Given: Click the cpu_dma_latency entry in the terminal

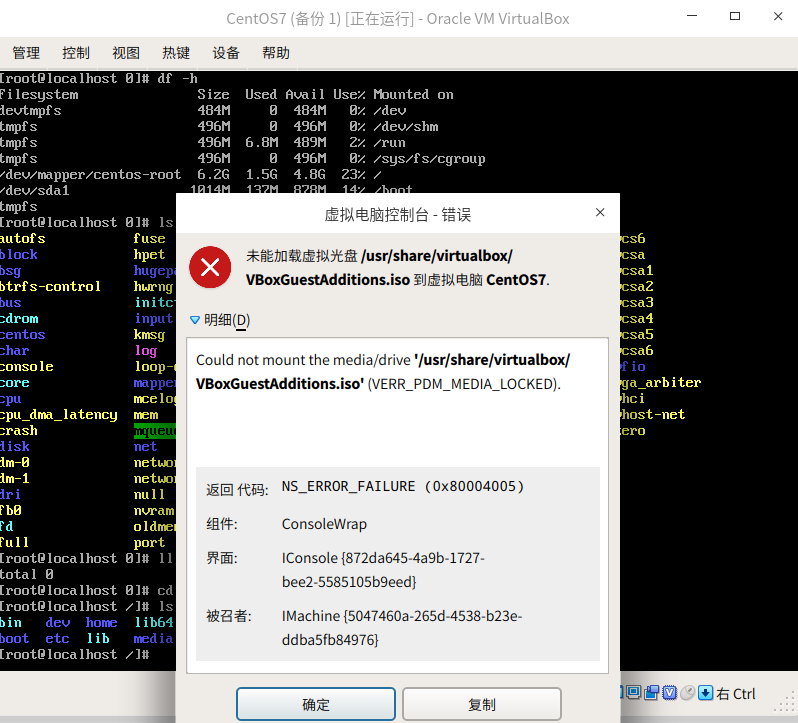Looking at the screenshot, I should pos(59,415).
